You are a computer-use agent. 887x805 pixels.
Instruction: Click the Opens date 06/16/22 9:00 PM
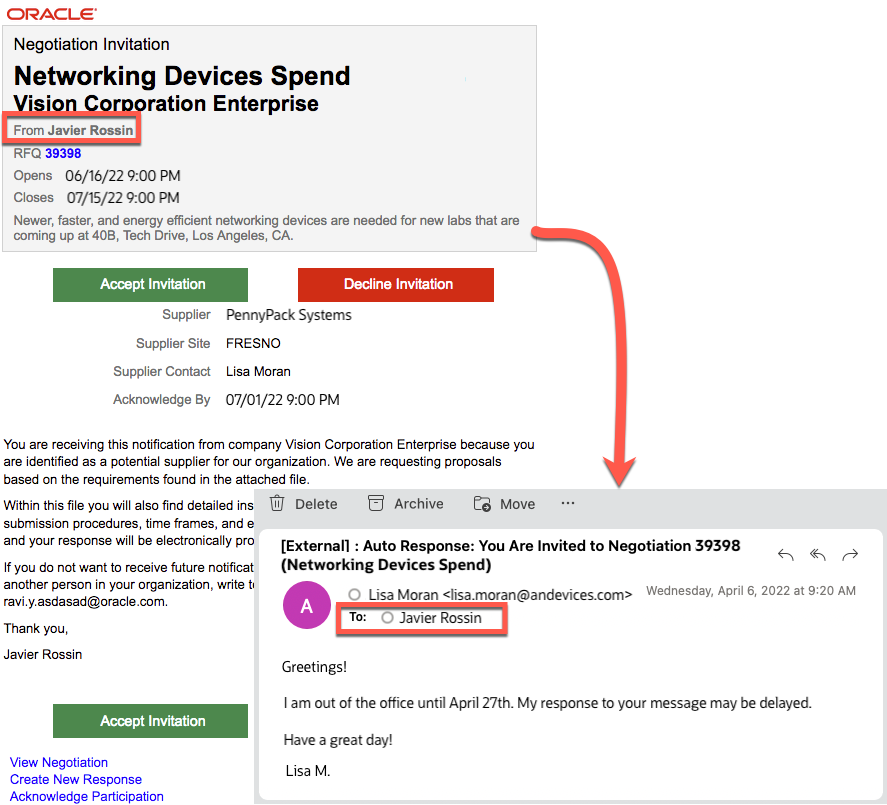[x=123, y=176]
